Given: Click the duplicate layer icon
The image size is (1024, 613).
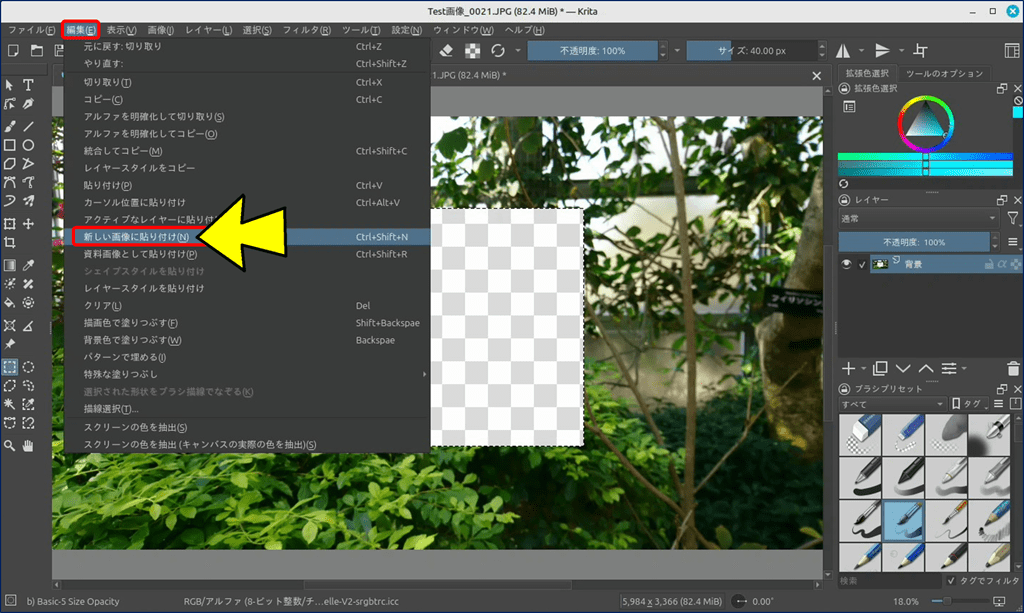Looking at the screenshot, I should point(880,369).
